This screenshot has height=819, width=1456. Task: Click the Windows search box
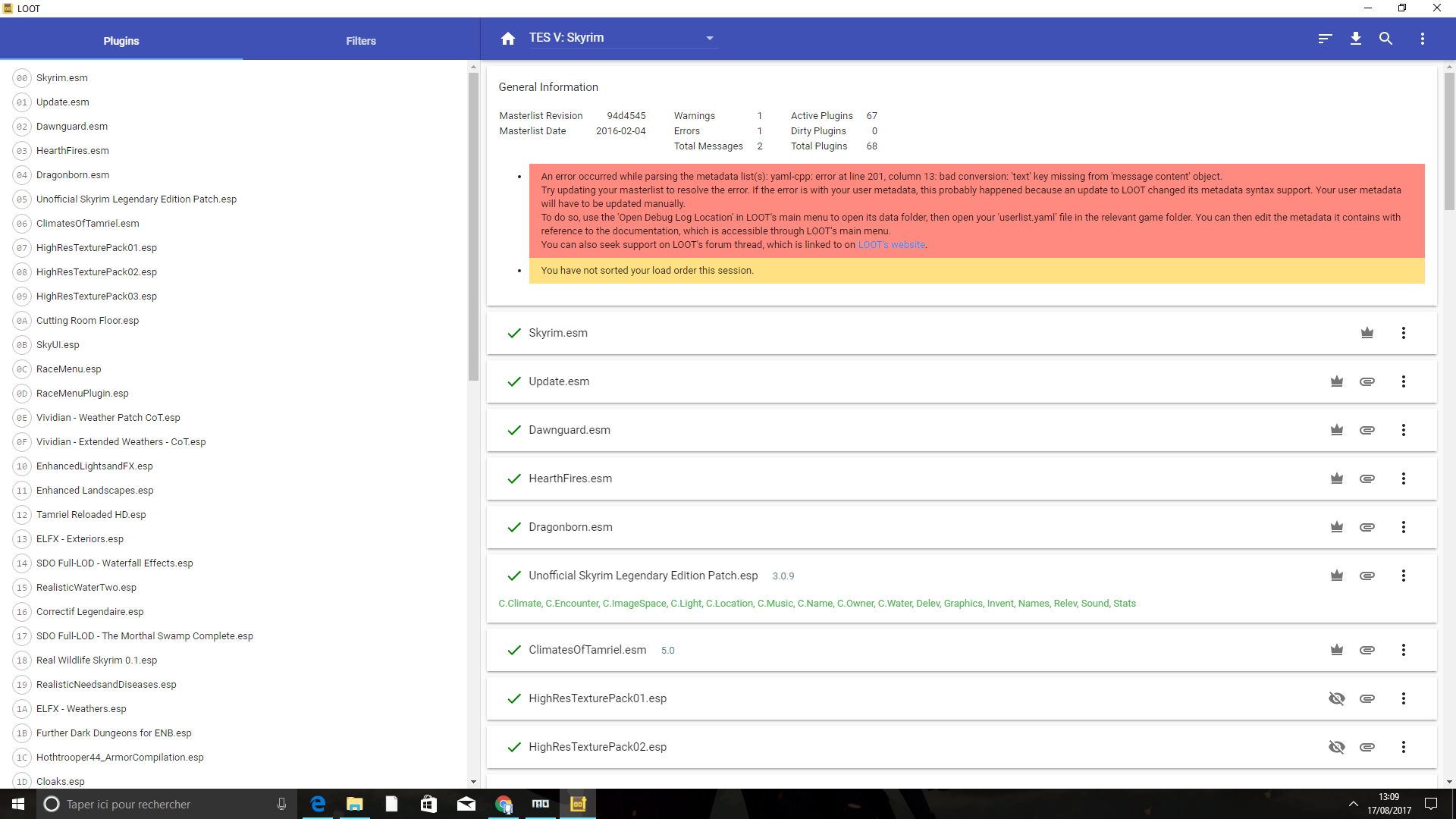[167, 804]
